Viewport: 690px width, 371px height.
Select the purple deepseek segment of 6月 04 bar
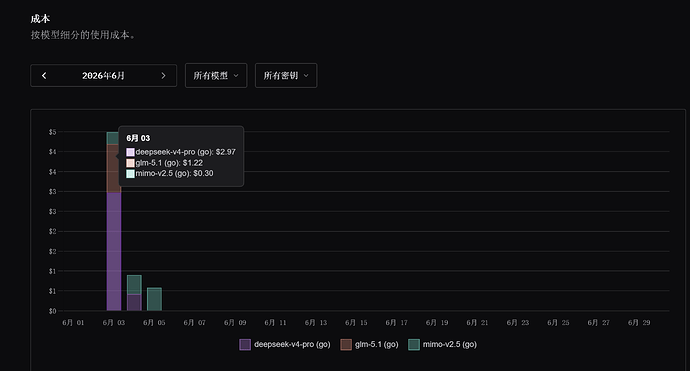pyautogui.click(x=134, y=303)
